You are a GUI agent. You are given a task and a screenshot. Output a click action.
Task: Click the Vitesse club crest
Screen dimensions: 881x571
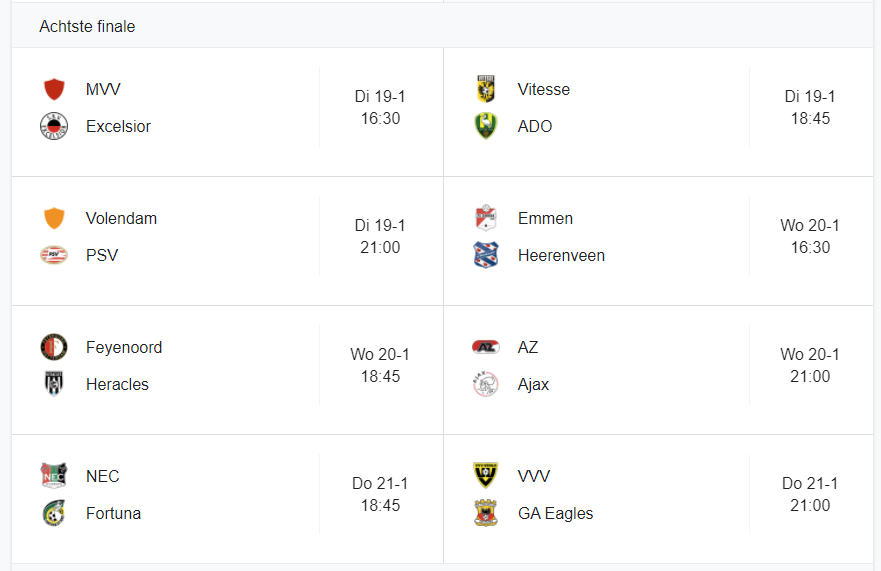click(485, 89)
